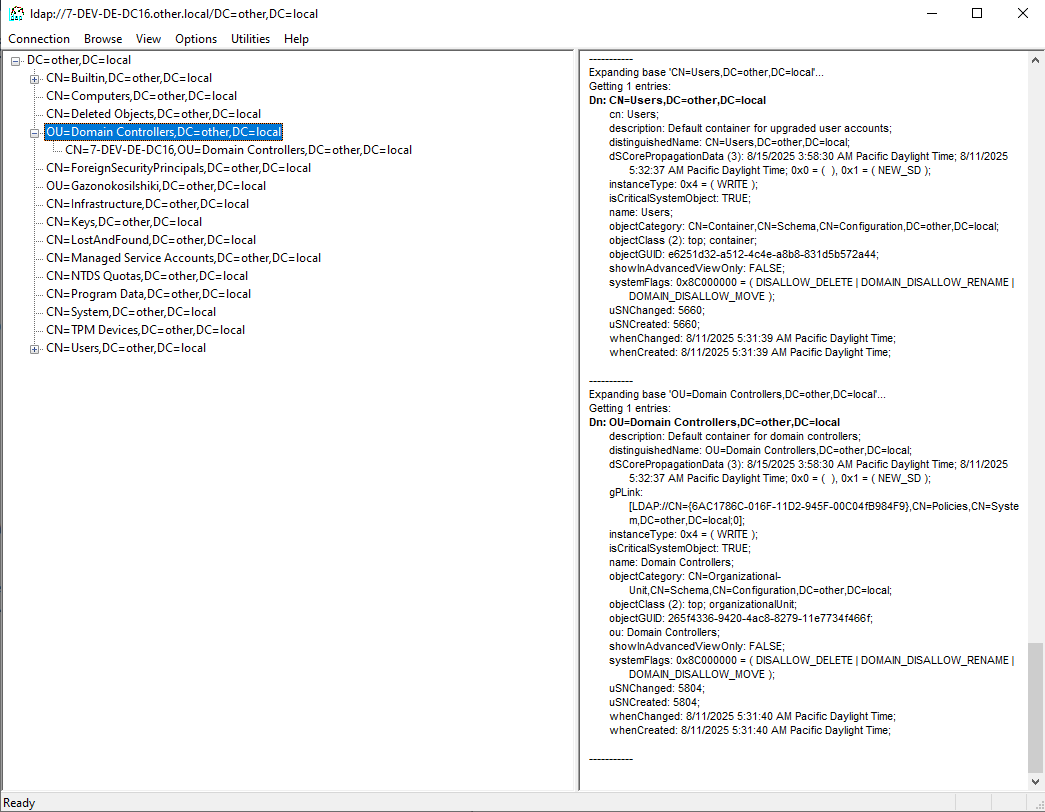The height and width of the screenshot is (812, 1045).
Task: Open the Utilities menu
Action: (250, 39)
